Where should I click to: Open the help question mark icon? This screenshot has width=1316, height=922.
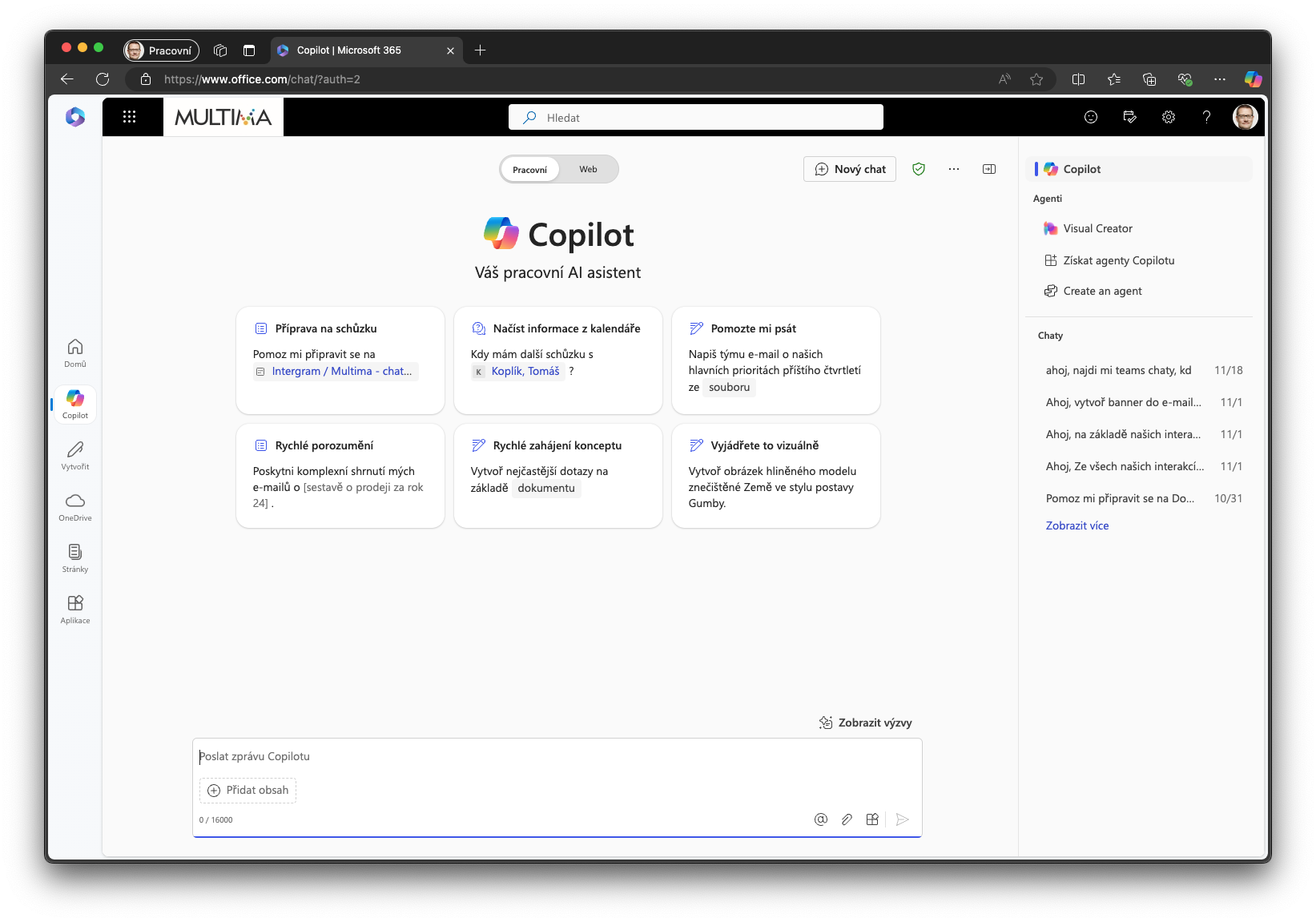pos(1207,117)
